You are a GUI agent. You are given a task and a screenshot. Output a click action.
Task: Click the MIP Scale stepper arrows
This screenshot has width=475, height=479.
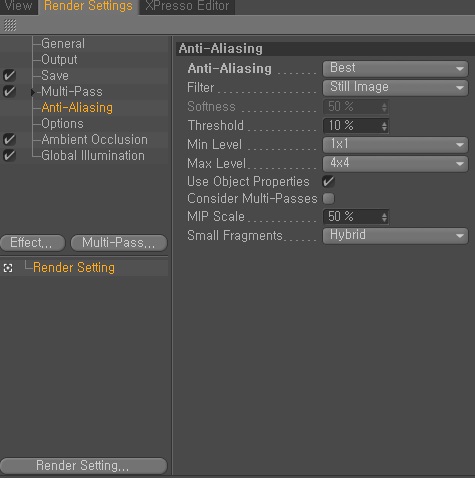(x=384, y=217)
